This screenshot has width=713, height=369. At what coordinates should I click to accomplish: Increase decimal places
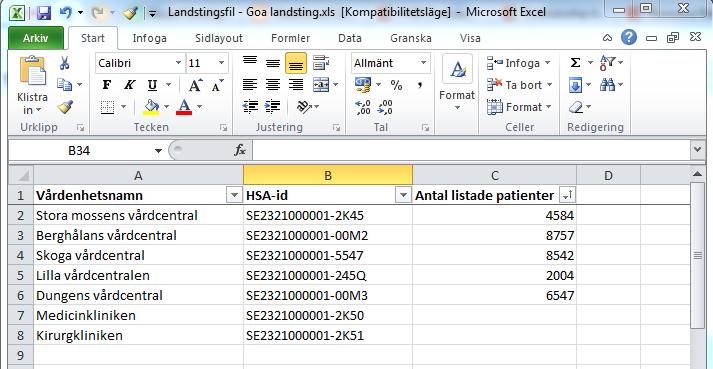coord(363,107)
